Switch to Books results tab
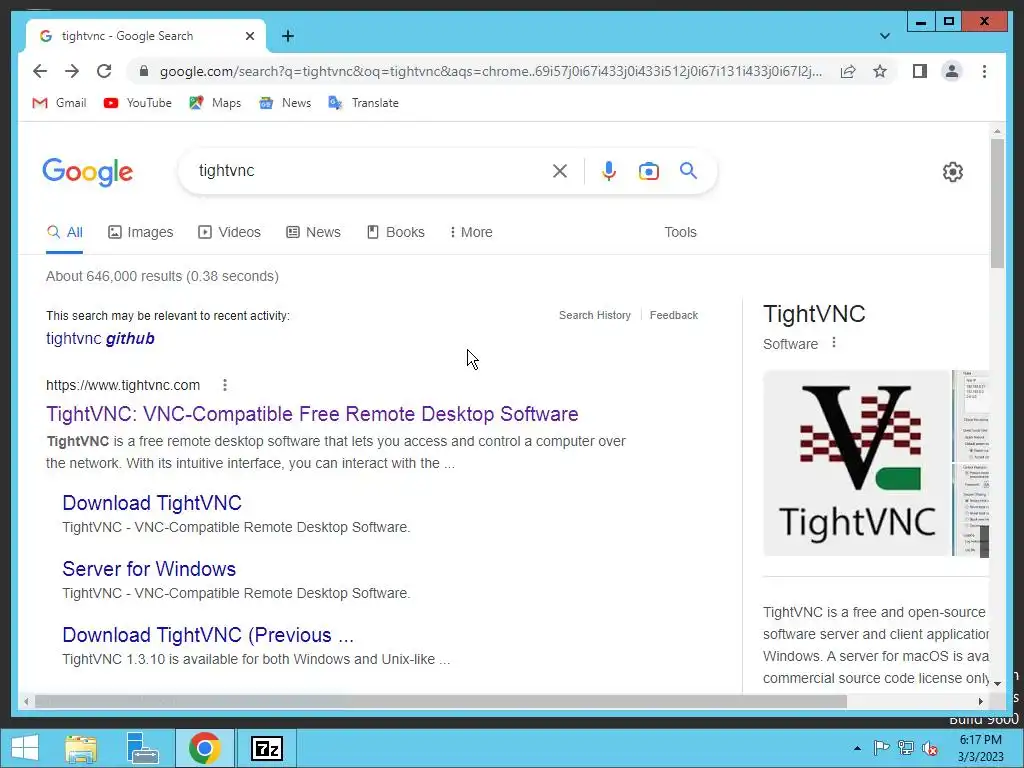The image size is (1024, 768). click(396, 232)
